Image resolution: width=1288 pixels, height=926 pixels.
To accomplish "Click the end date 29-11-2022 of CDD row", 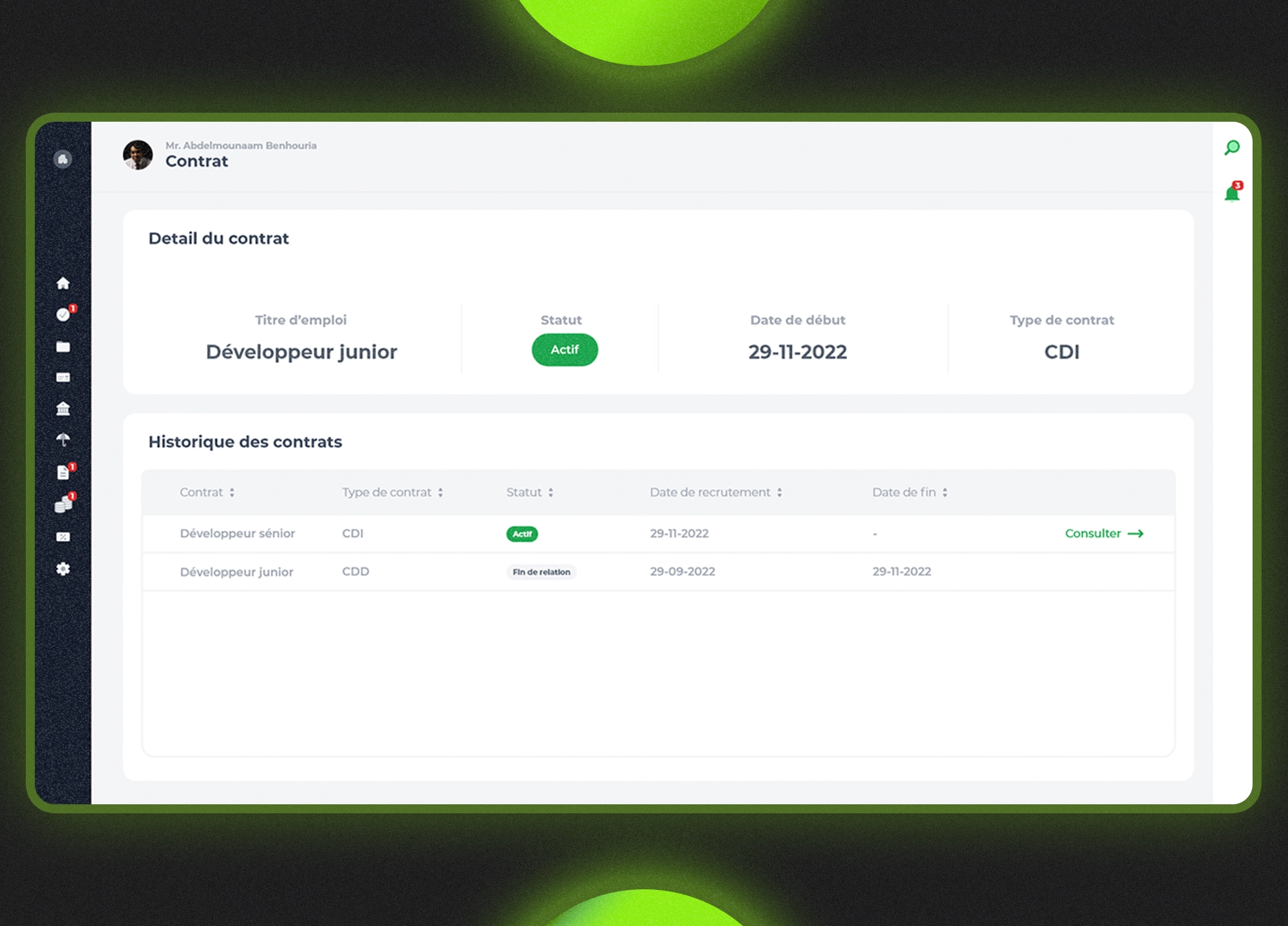I will coord(902,572).
